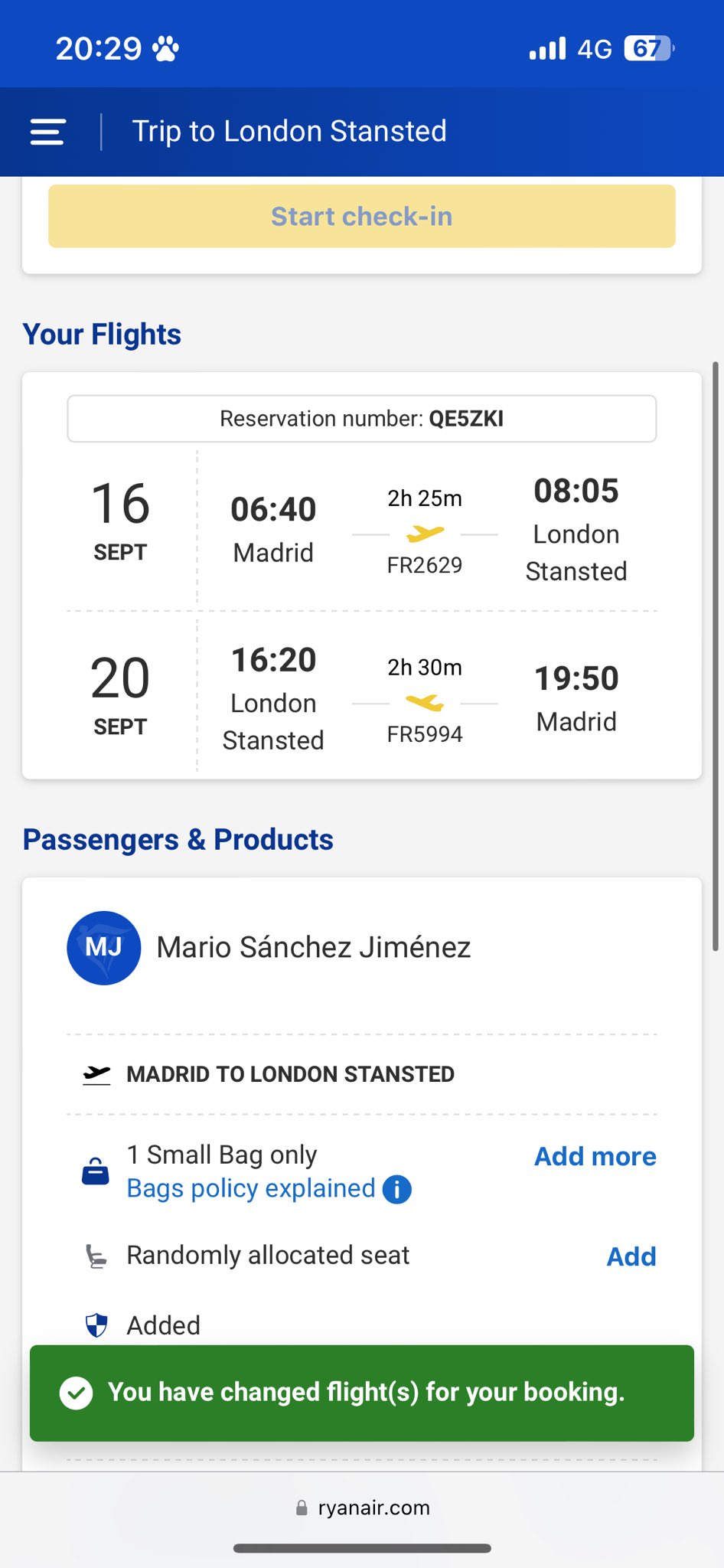
Task: Tap the departure plane icon beside route
Action: tap(97, 1075)
